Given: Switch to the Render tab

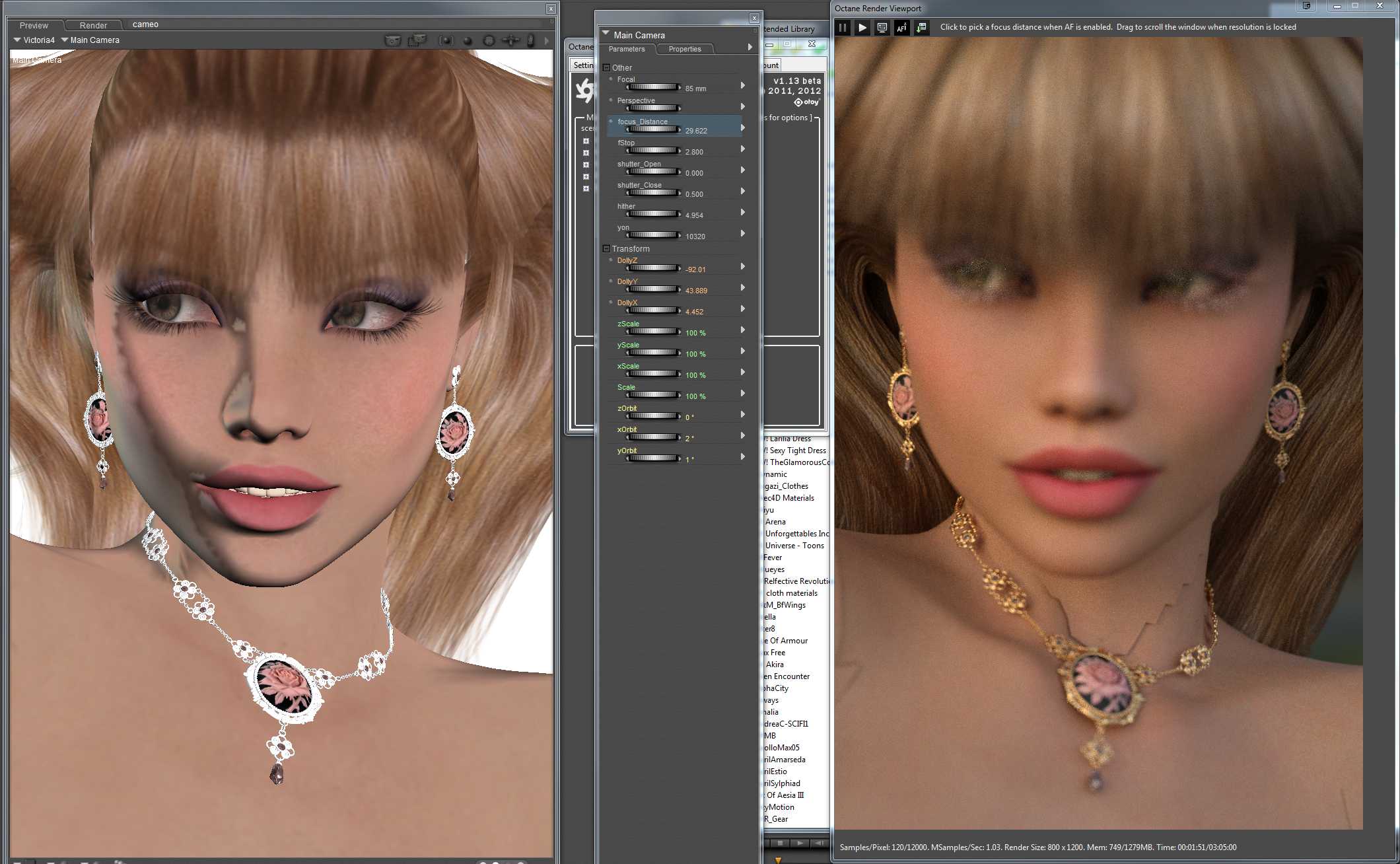Looking at the screenshot, I should point(93,25).
